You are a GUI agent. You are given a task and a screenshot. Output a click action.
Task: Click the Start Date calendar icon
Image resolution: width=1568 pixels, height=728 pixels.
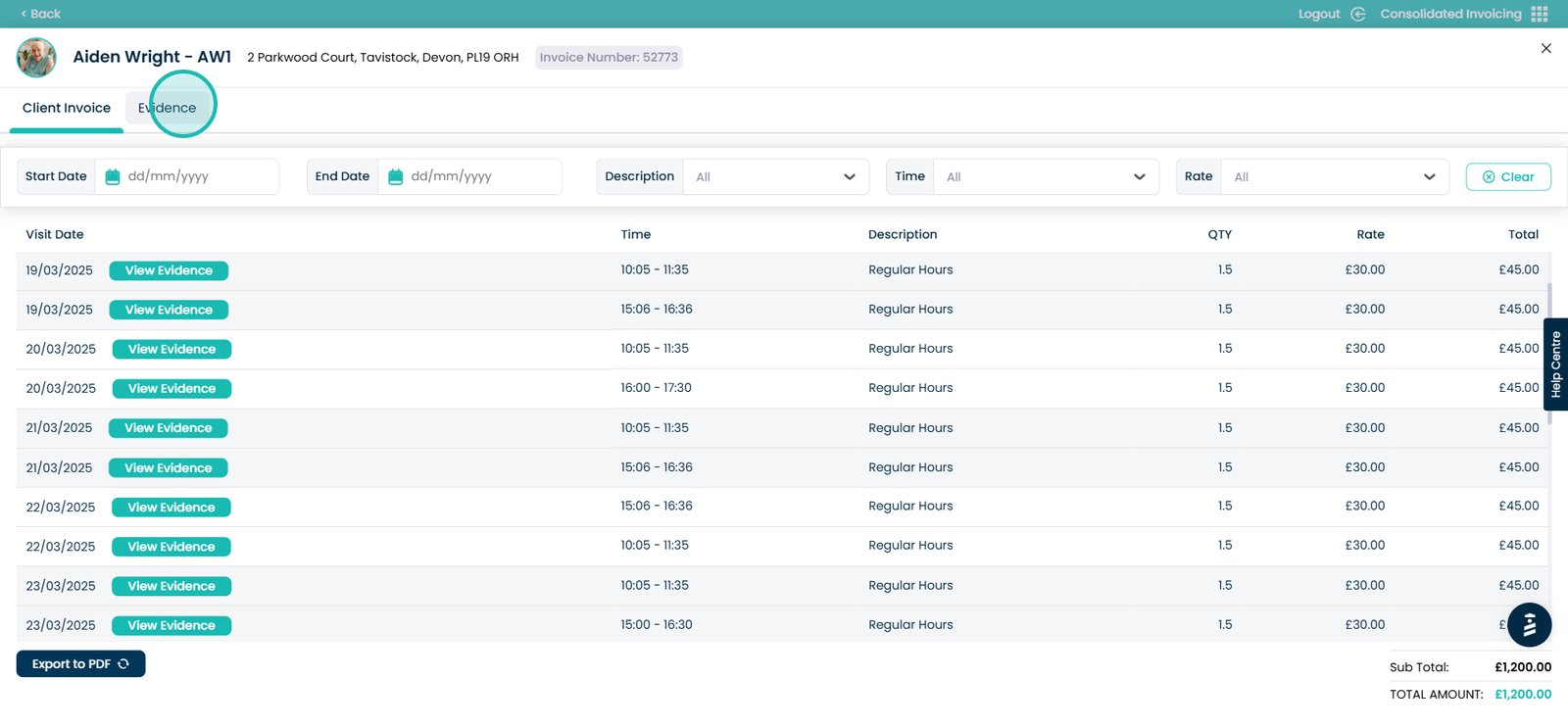coord(113,176)
